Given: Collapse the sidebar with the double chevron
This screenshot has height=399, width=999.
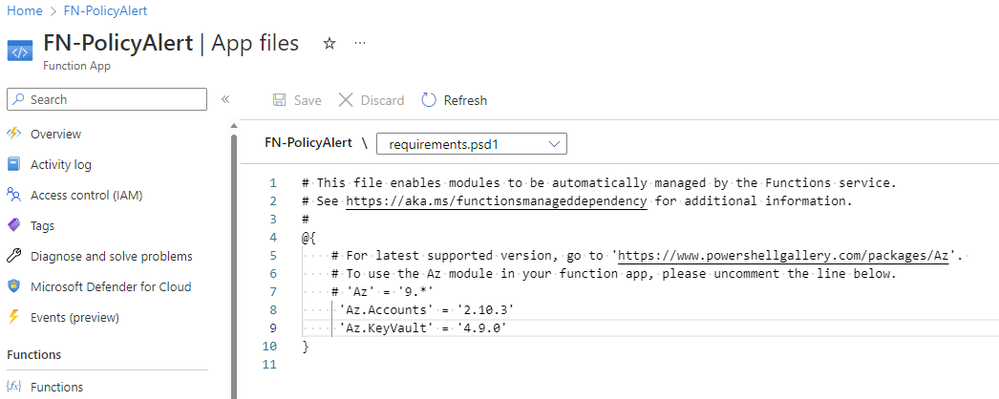Looking at the screenshot, I should point(225,99).
